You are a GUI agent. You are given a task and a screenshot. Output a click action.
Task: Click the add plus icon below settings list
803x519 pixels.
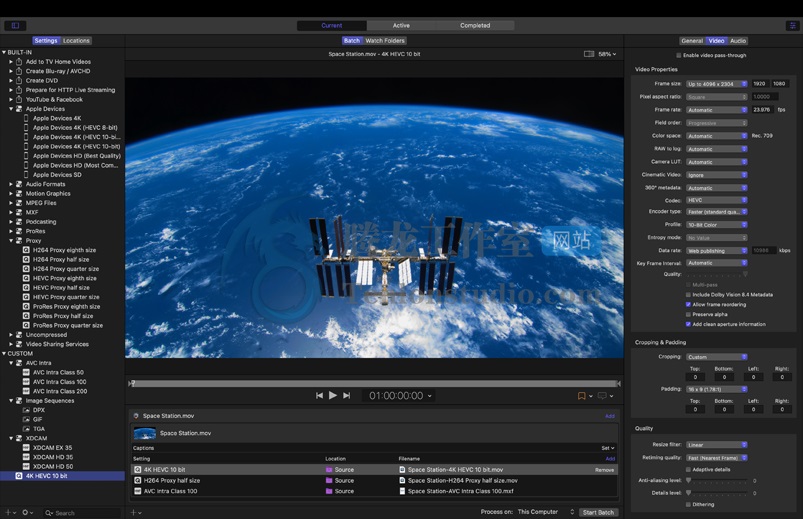pos(10,512)
